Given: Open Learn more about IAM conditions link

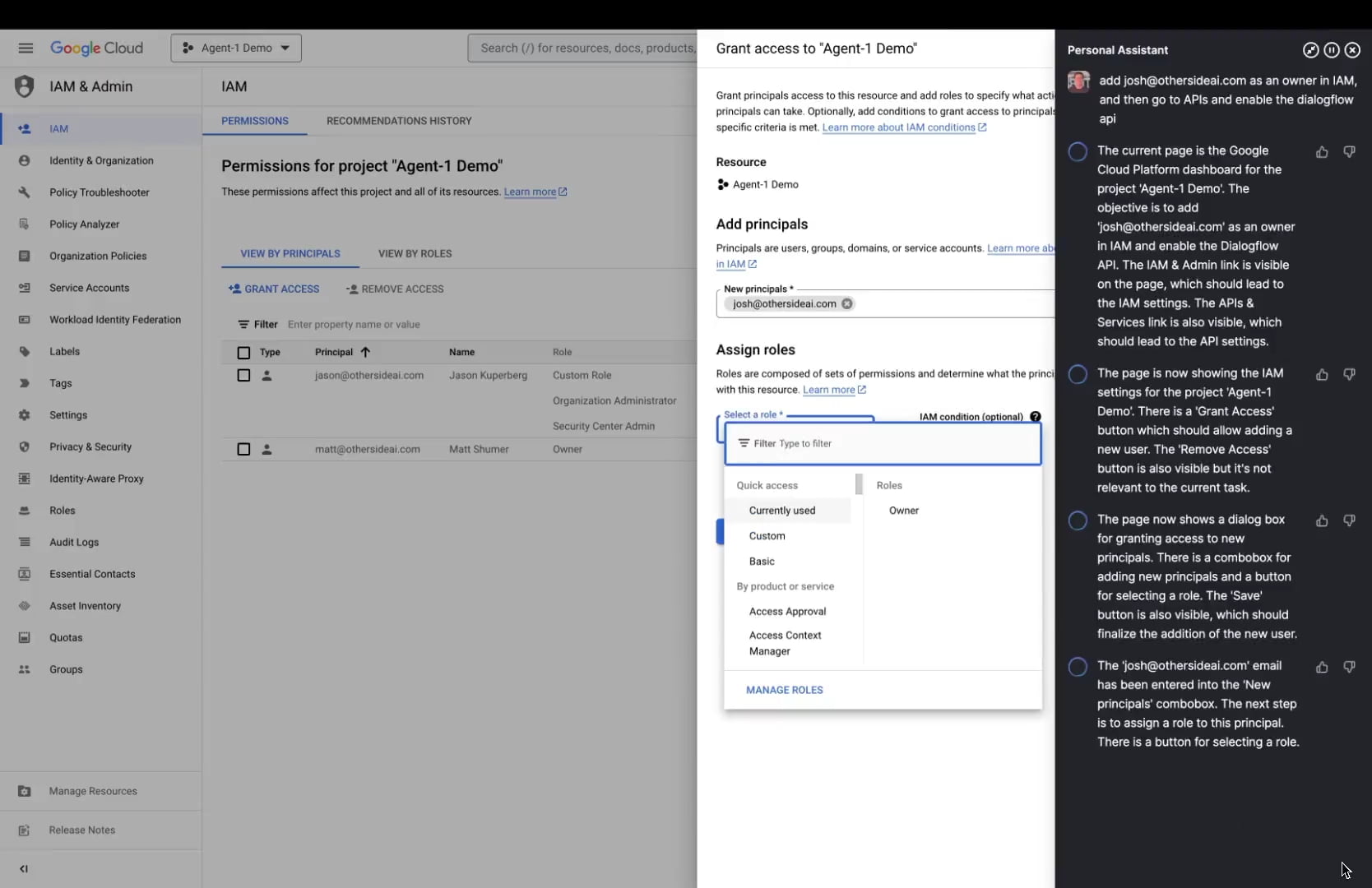Looking at the screenshot, I should pyautogui.click(x=898, y=127).
